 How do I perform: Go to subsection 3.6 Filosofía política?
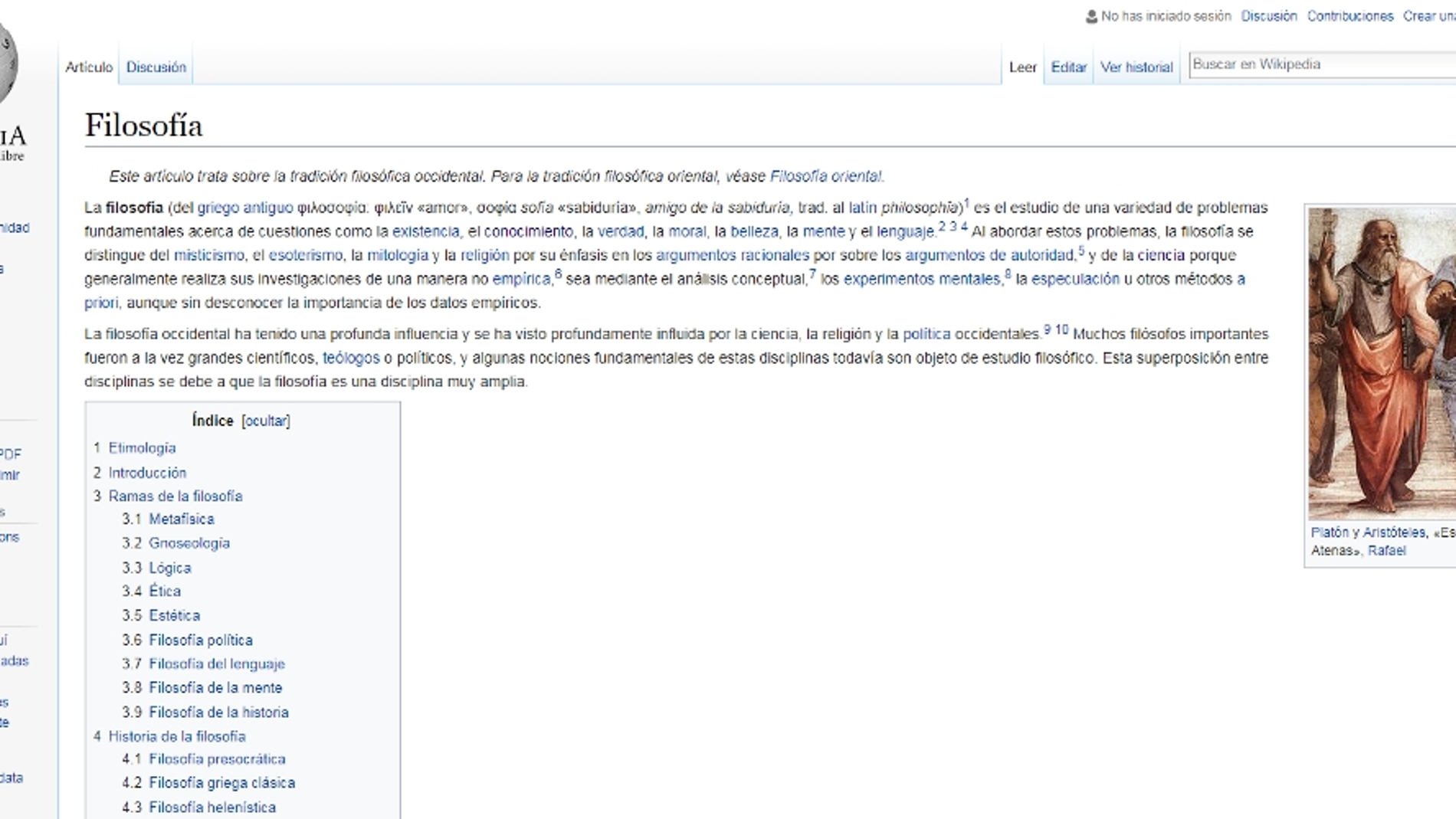pyautogui.click(x=187, y=640)
